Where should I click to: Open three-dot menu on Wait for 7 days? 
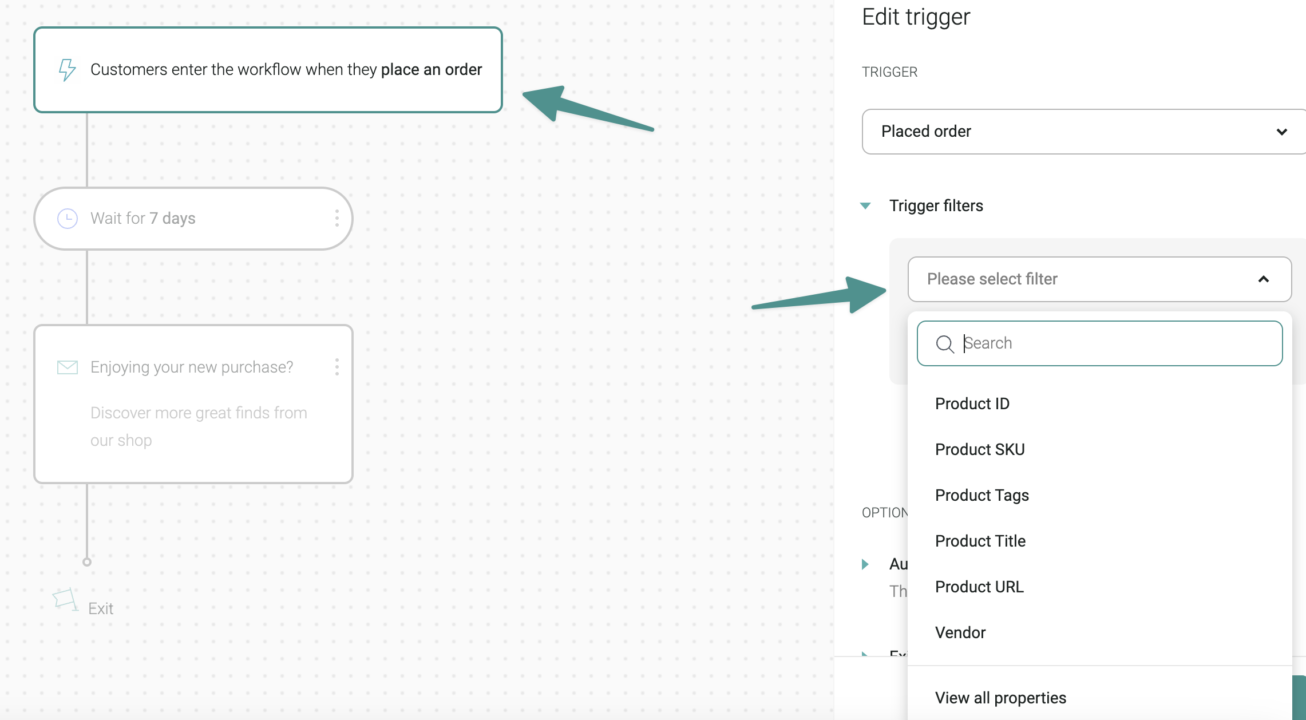click(x=336, y=218)
